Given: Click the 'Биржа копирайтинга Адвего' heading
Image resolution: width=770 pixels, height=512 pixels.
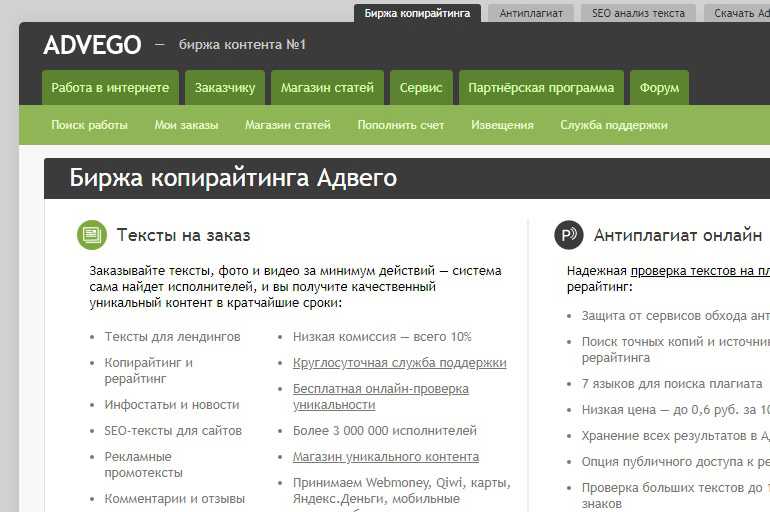Looking at the screenshot, I should coord(233,178).
